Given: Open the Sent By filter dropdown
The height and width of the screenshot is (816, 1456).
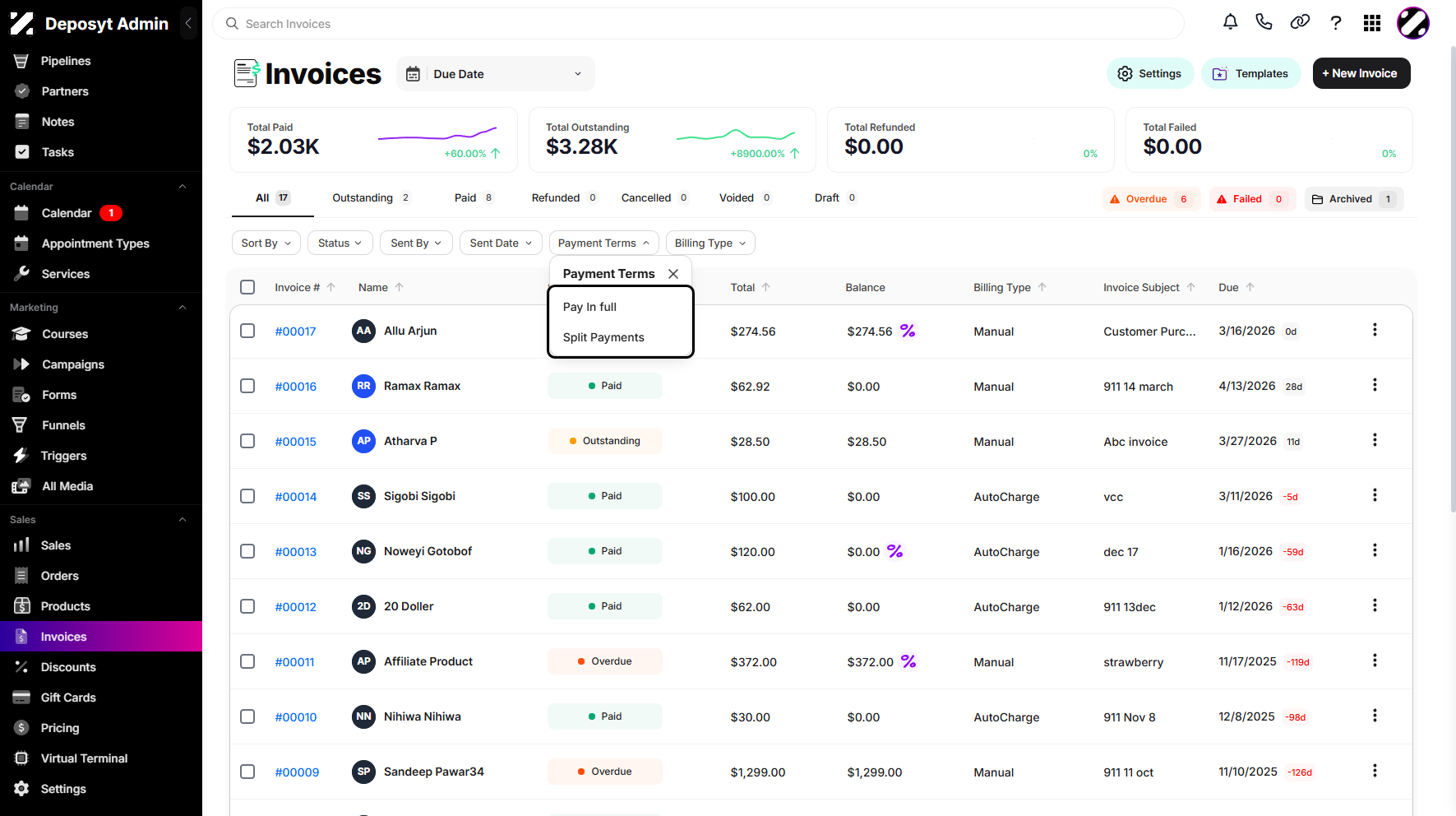Looking at the screenshot, I should point(416,243).
